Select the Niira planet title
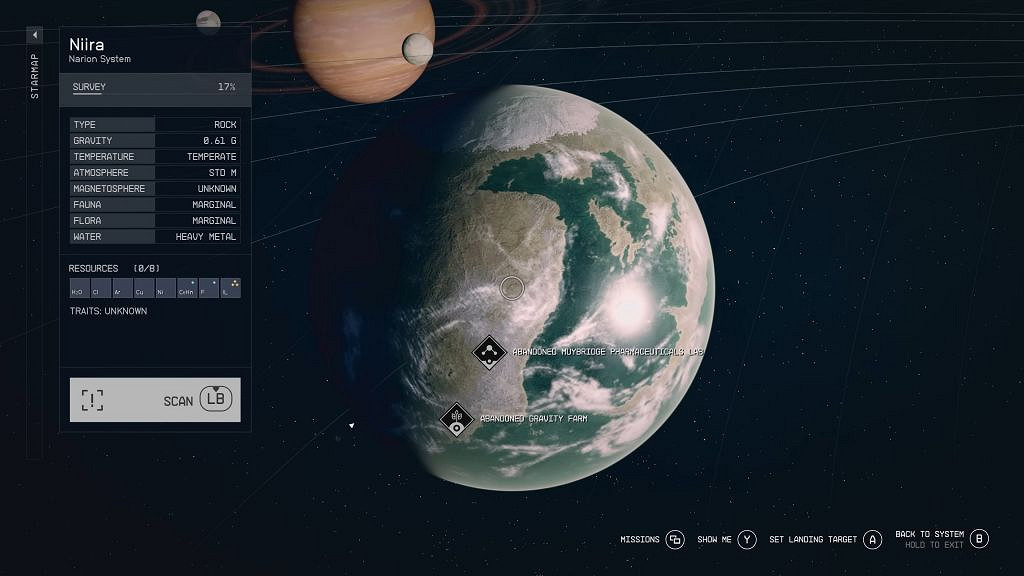This screenshot has height=576, width=1024. pyautogui.click(x=88, y=44)
